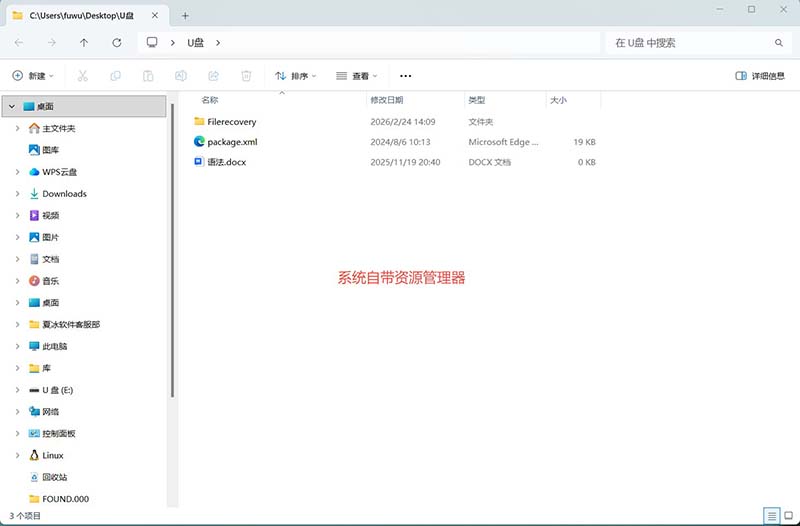
Task: Select the C:\Users\fuwu\Desktop\U盘 tab
Action: click(x=82, y=16)
